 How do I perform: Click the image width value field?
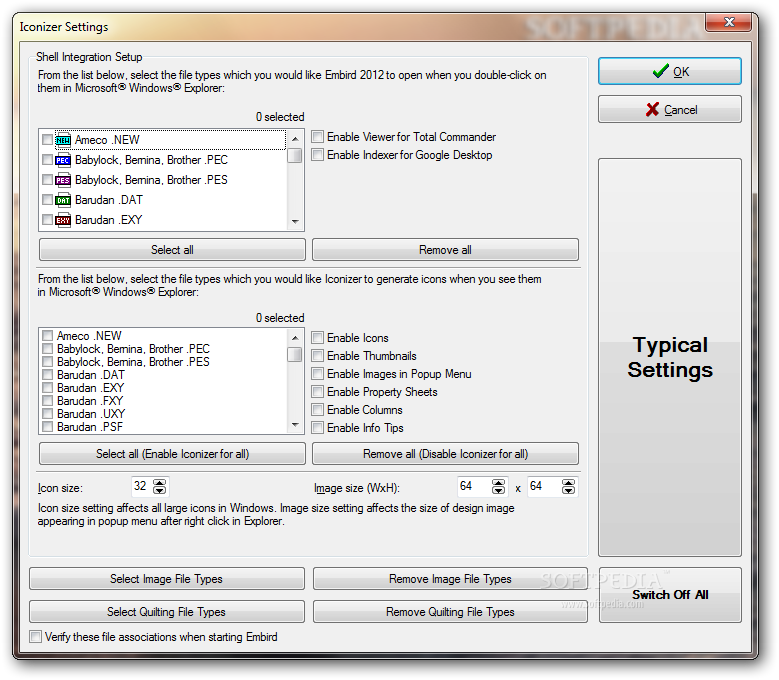[474, 486]
